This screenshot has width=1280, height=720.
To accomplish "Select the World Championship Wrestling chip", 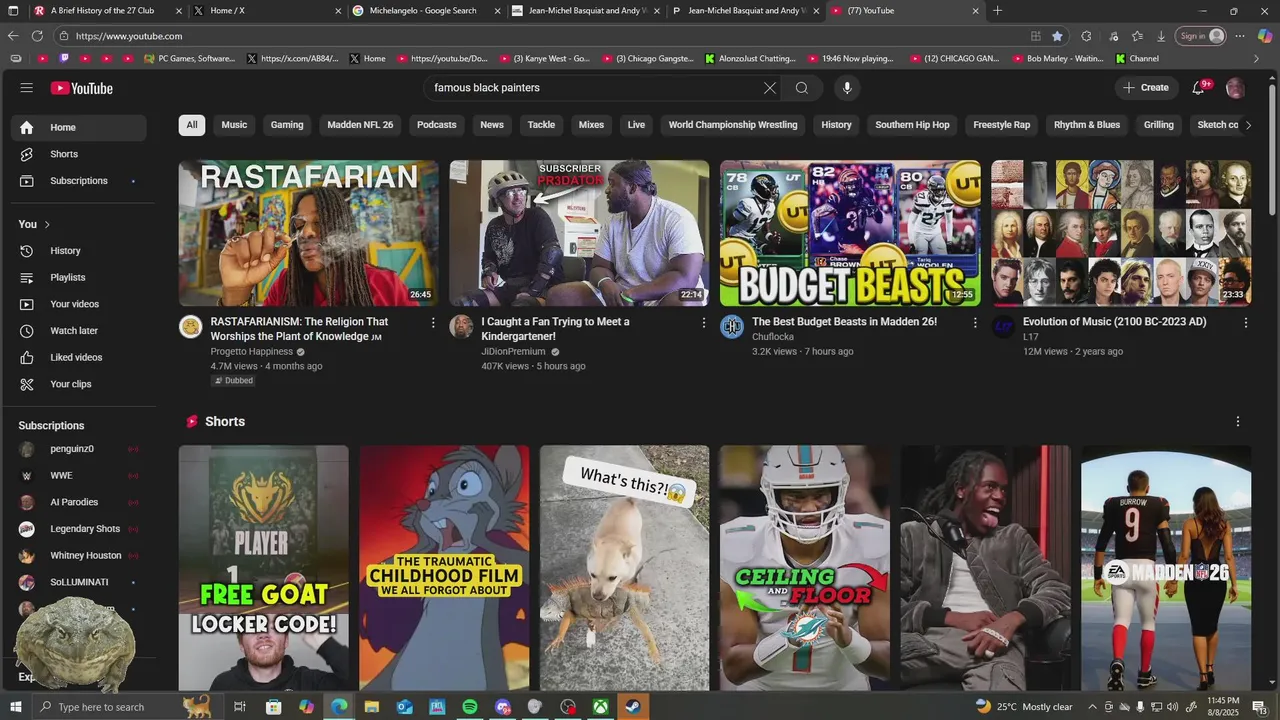I will (733, 125).
